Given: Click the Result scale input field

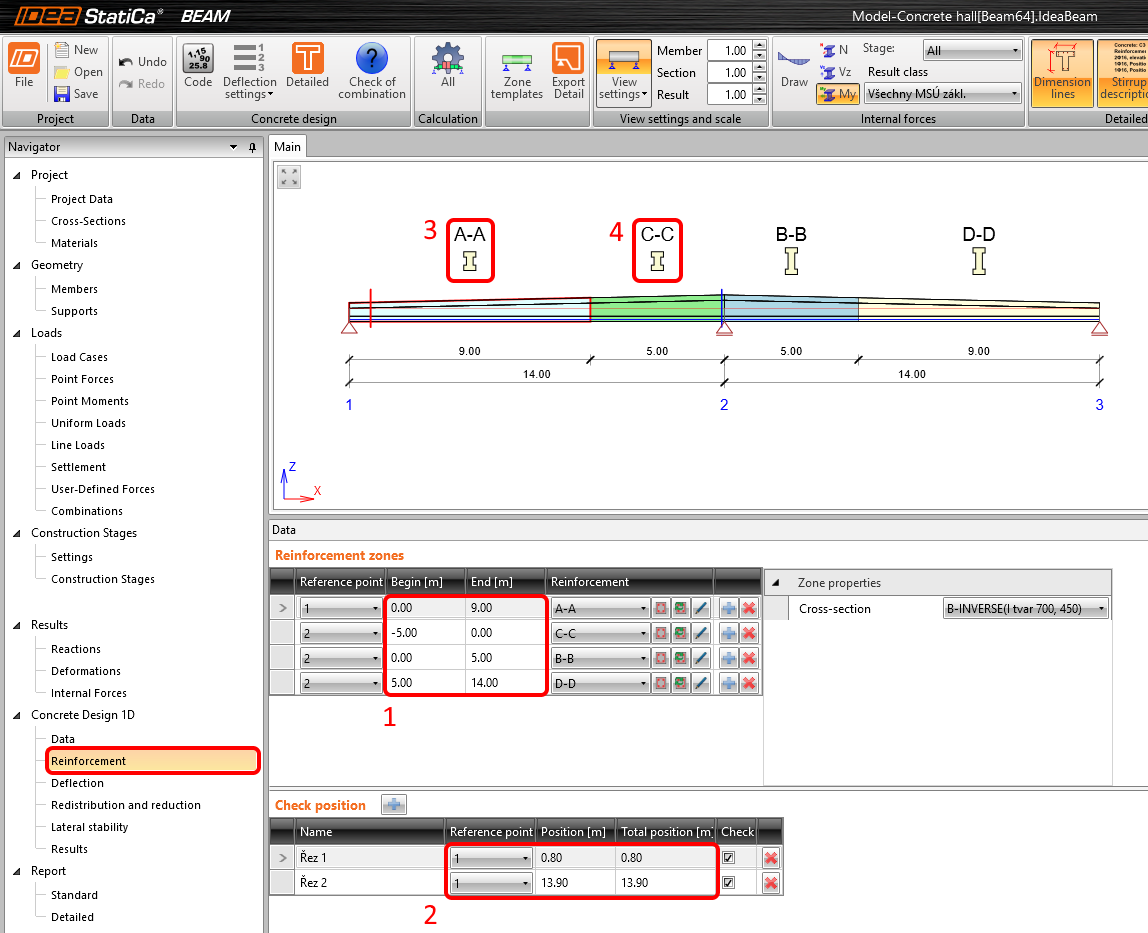Looking at the screenshot, I should [730, 94].
